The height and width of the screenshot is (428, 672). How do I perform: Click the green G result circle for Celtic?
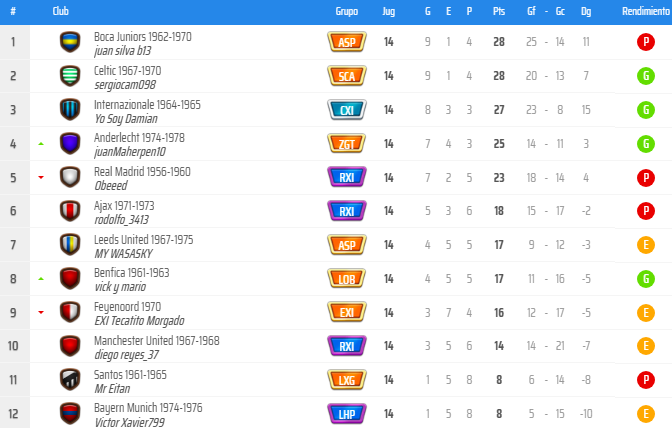(645, 76)
